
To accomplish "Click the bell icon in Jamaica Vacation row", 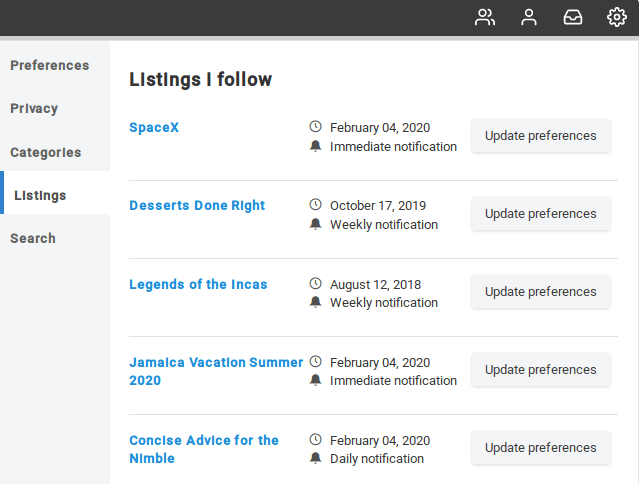I will [315, 380].
